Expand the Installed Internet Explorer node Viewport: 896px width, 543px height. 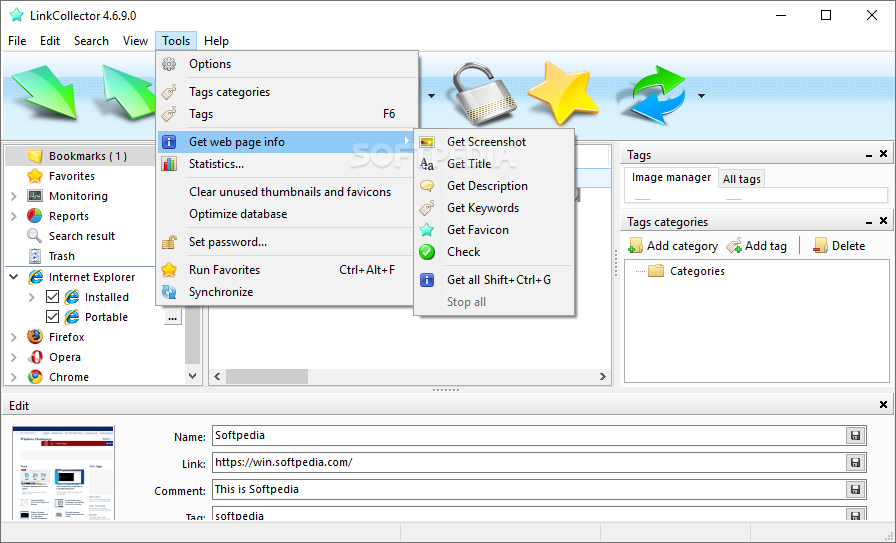(32, 297)
